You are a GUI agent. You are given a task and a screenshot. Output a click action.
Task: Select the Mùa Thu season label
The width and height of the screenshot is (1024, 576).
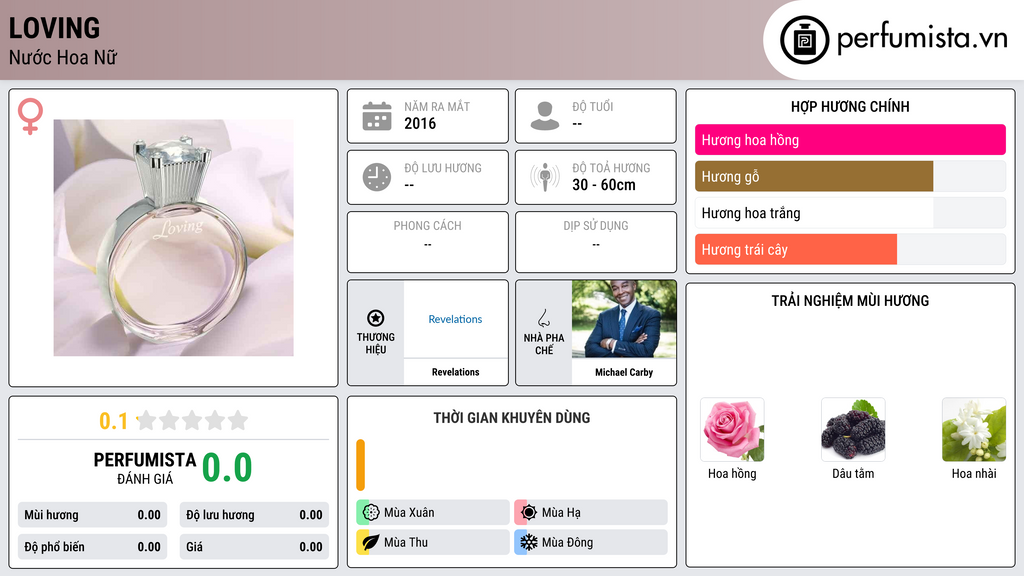[x=406, y=542]
